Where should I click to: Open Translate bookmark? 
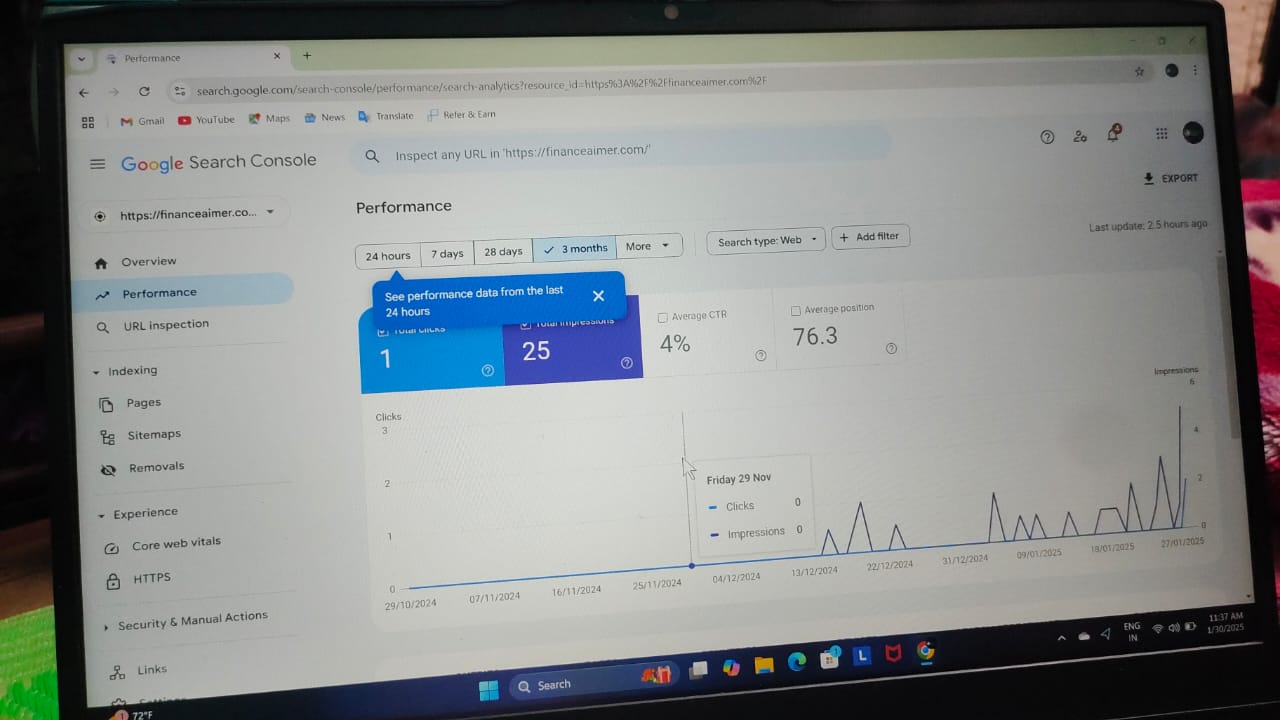tap(385, 116)
